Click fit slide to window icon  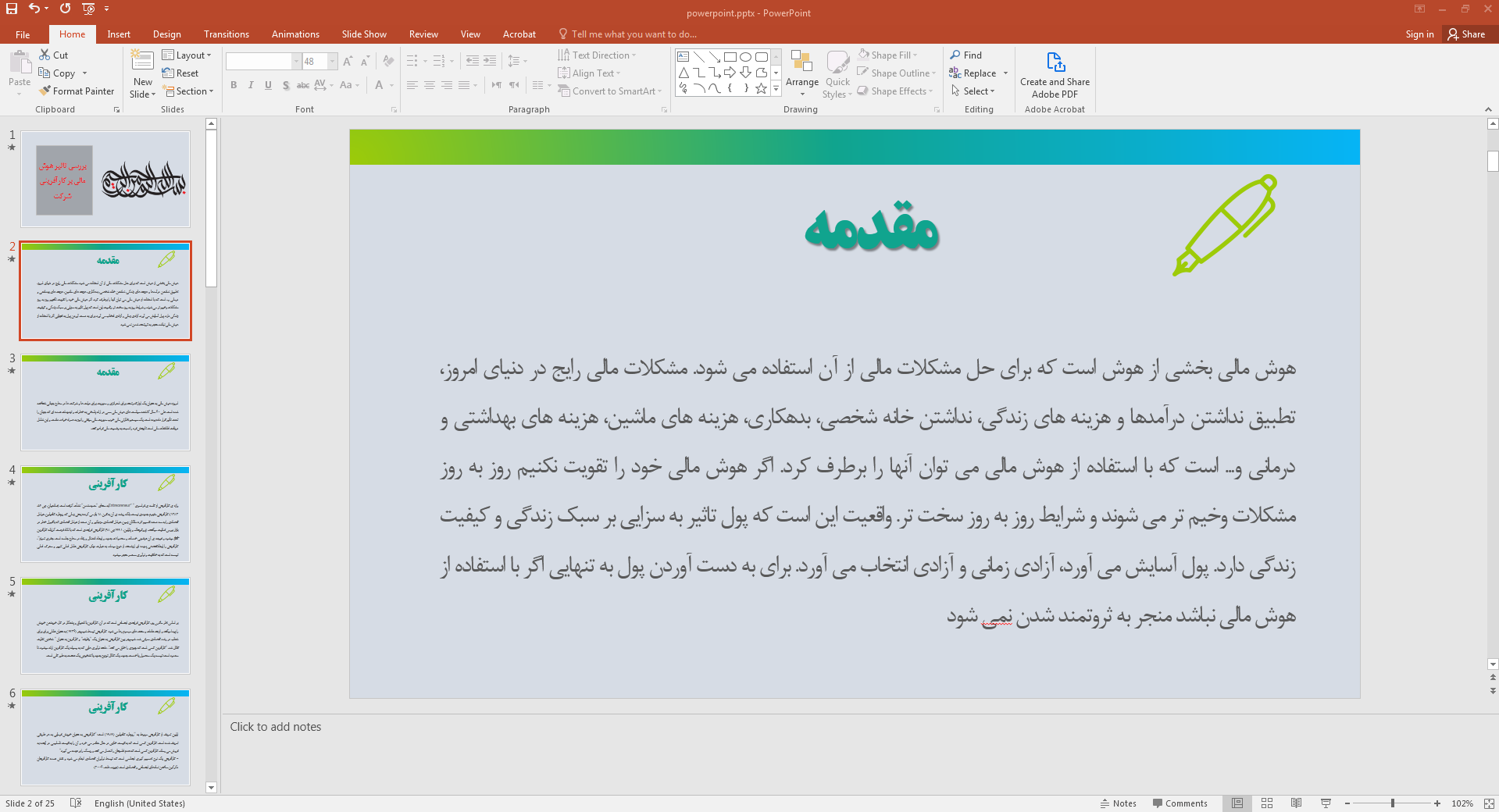pyautogui.click(x=1489, y=803)
